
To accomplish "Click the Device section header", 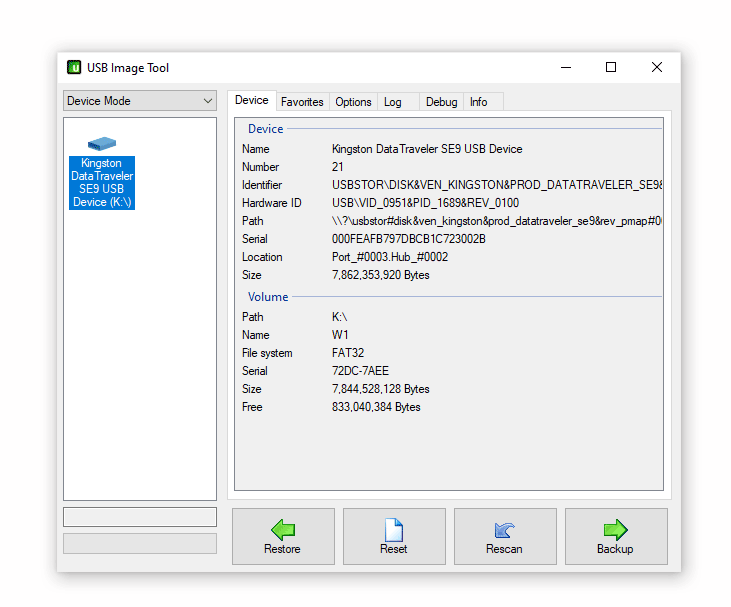I will [266, 129].
